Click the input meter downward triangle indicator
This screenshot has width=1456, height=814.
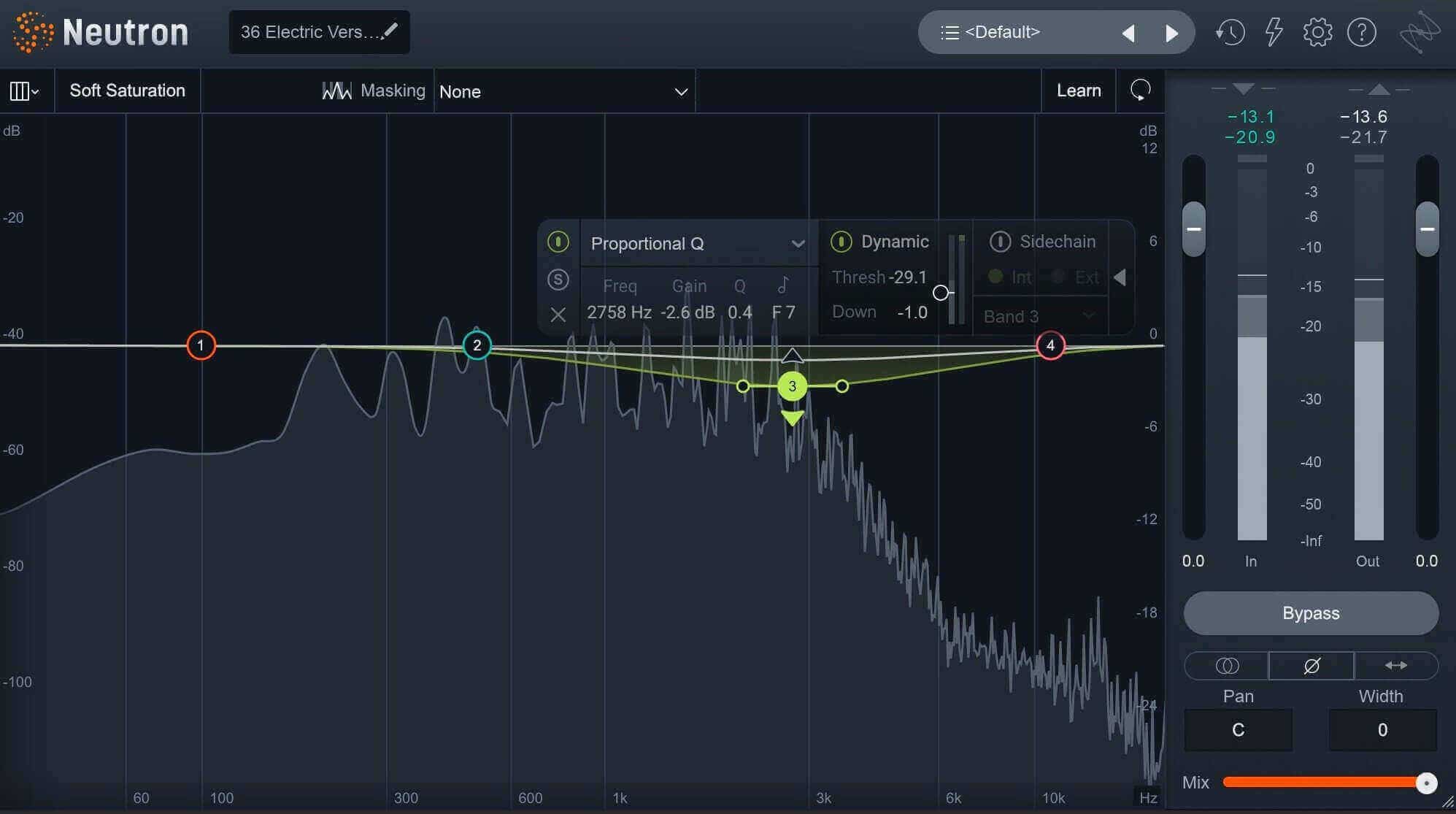click(x=1244, y=89)
